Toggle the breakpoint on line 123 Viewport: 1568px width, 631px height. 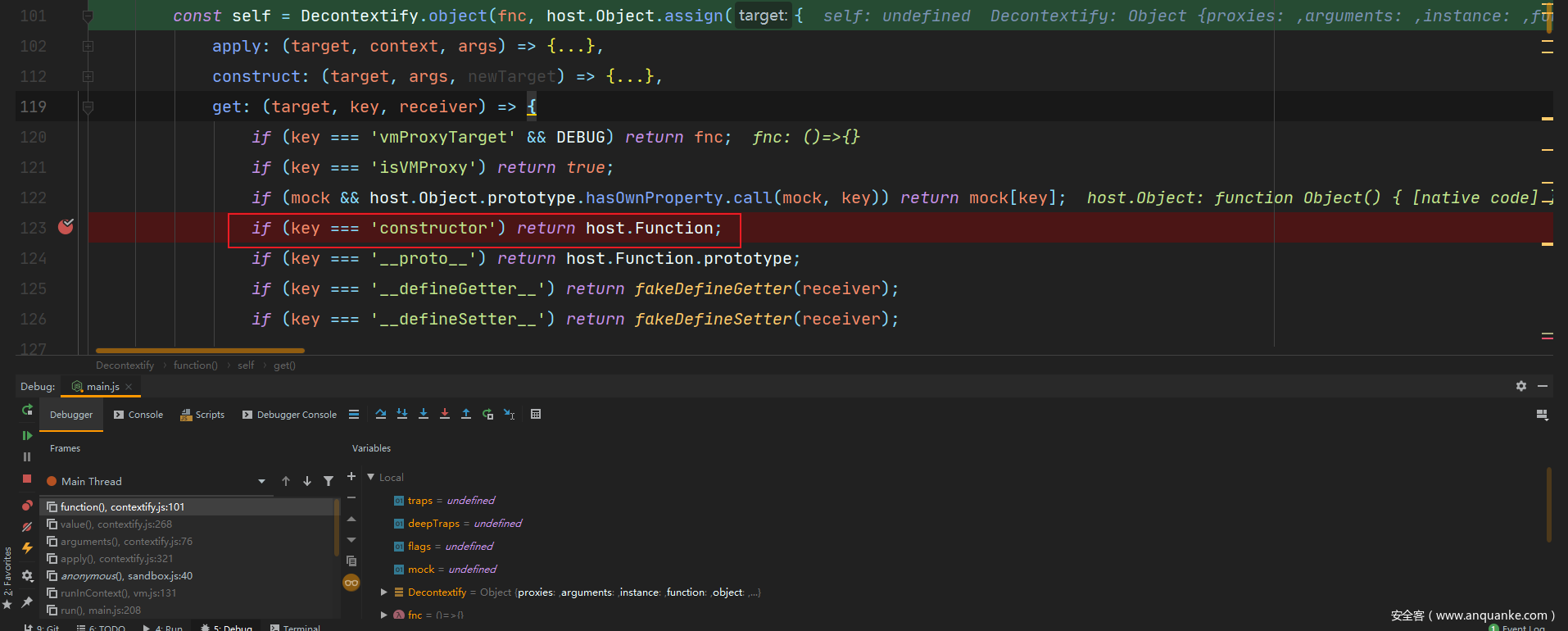click(x=66, y=228)
